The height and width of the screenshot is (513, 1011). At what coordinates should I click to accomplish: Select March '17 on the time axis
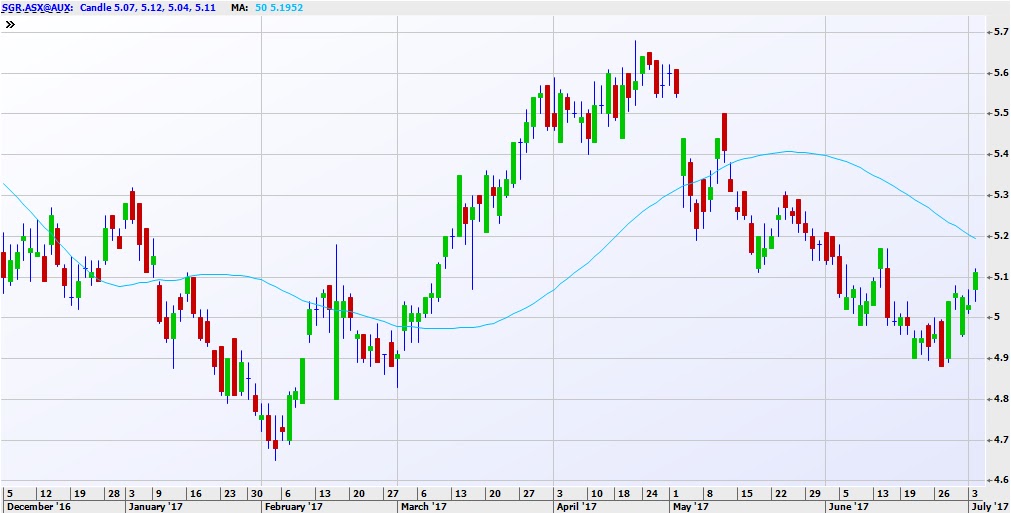424,507
